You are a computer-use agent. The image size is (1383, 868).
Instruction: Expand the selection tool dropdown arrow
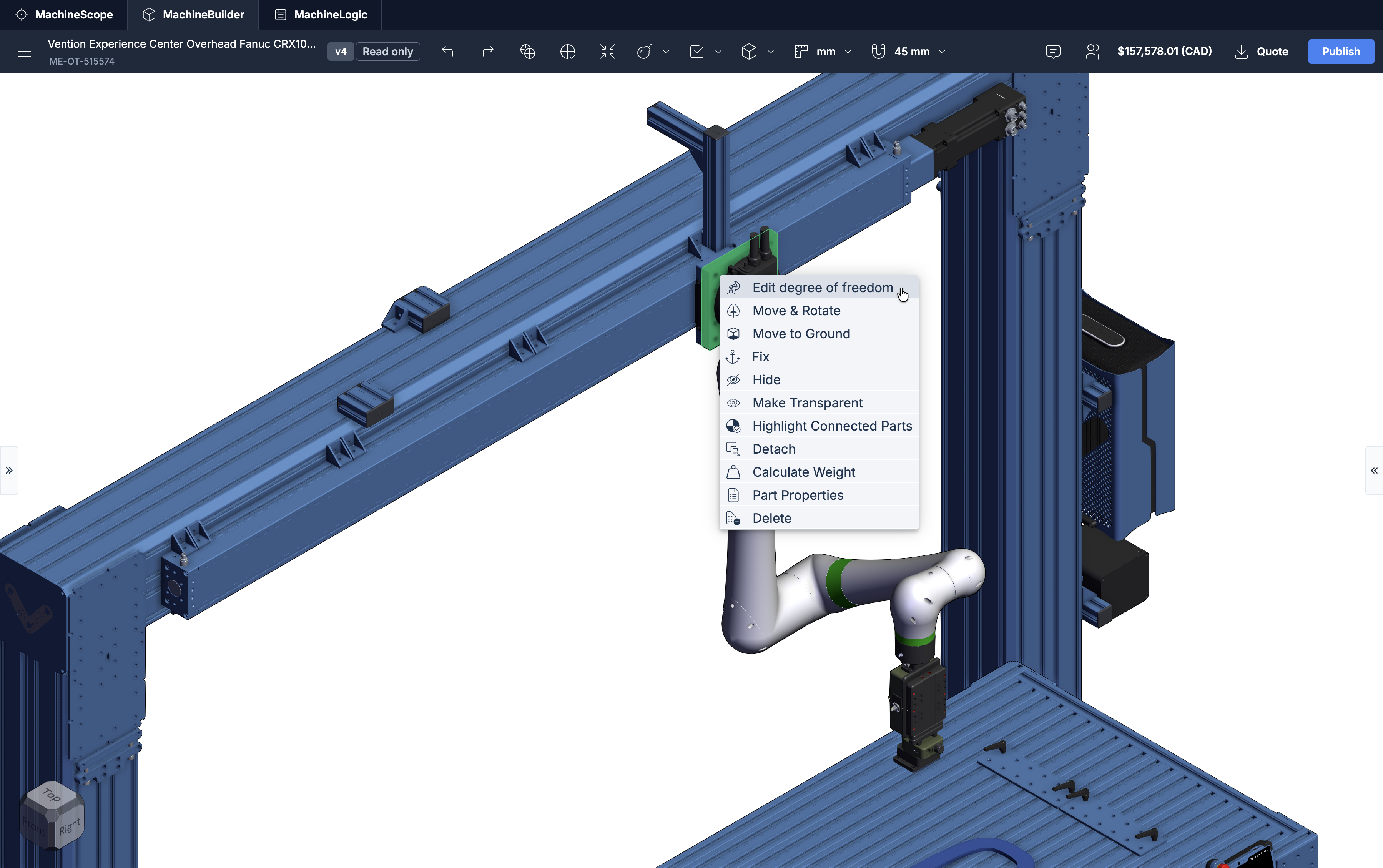pos(718,52)
